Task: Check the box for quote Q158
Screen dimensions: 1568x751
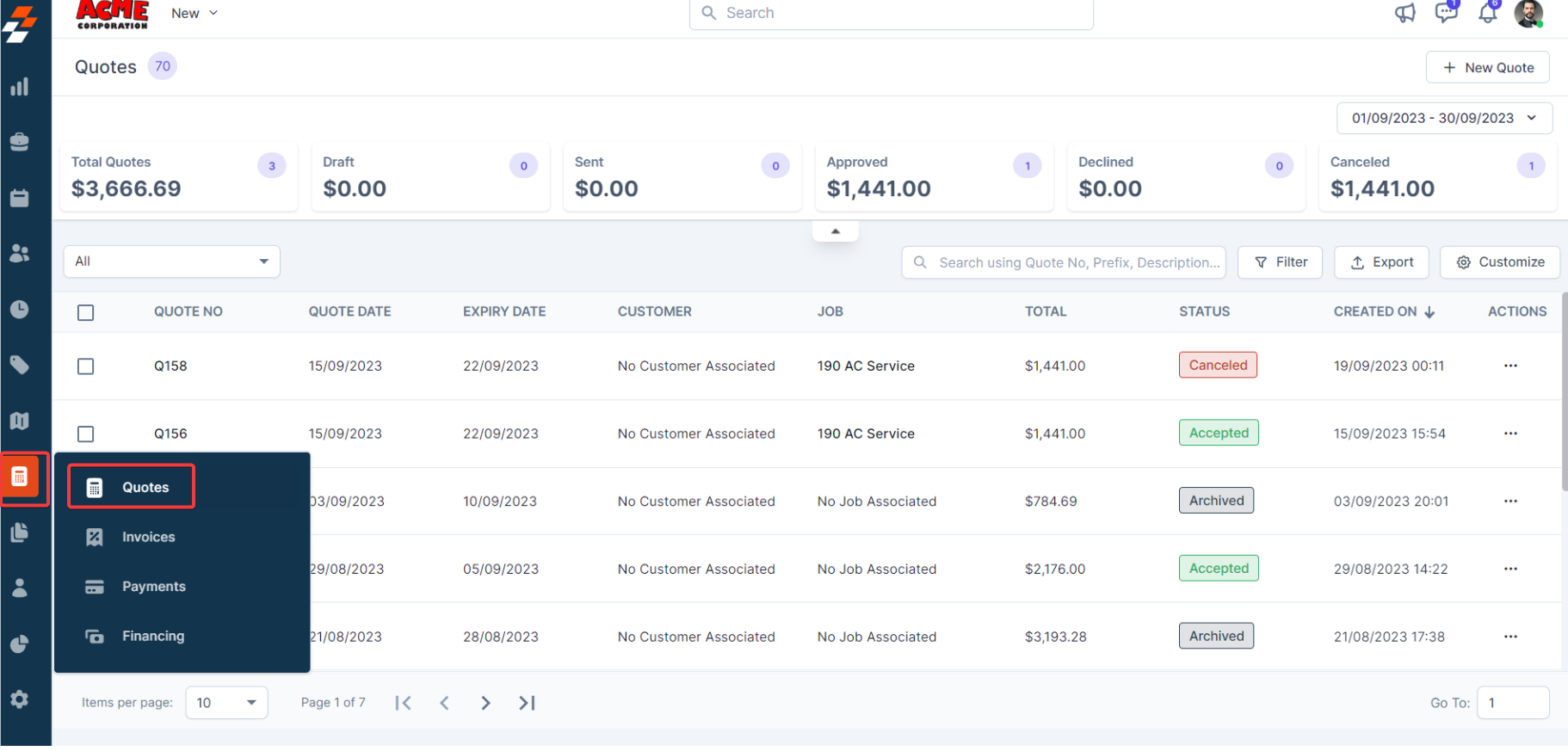Action: point(86,366)
